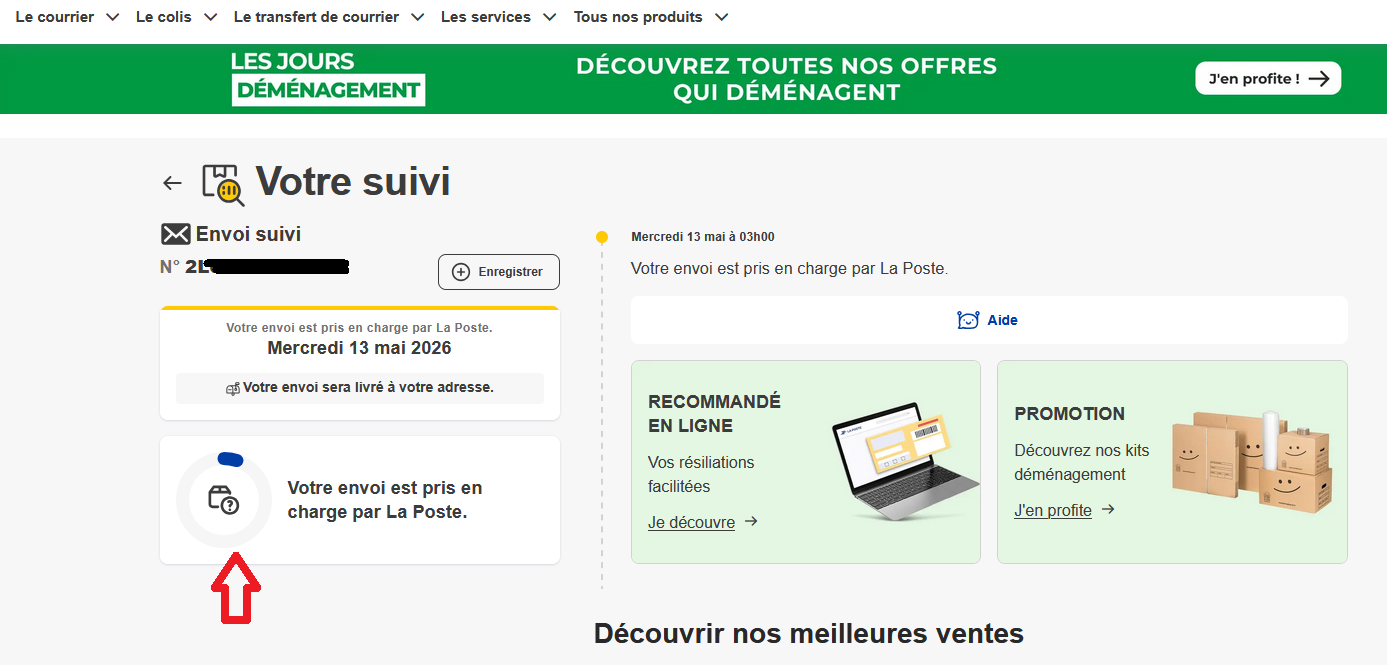Click the Aide chatbot face icon

(968, 320)
